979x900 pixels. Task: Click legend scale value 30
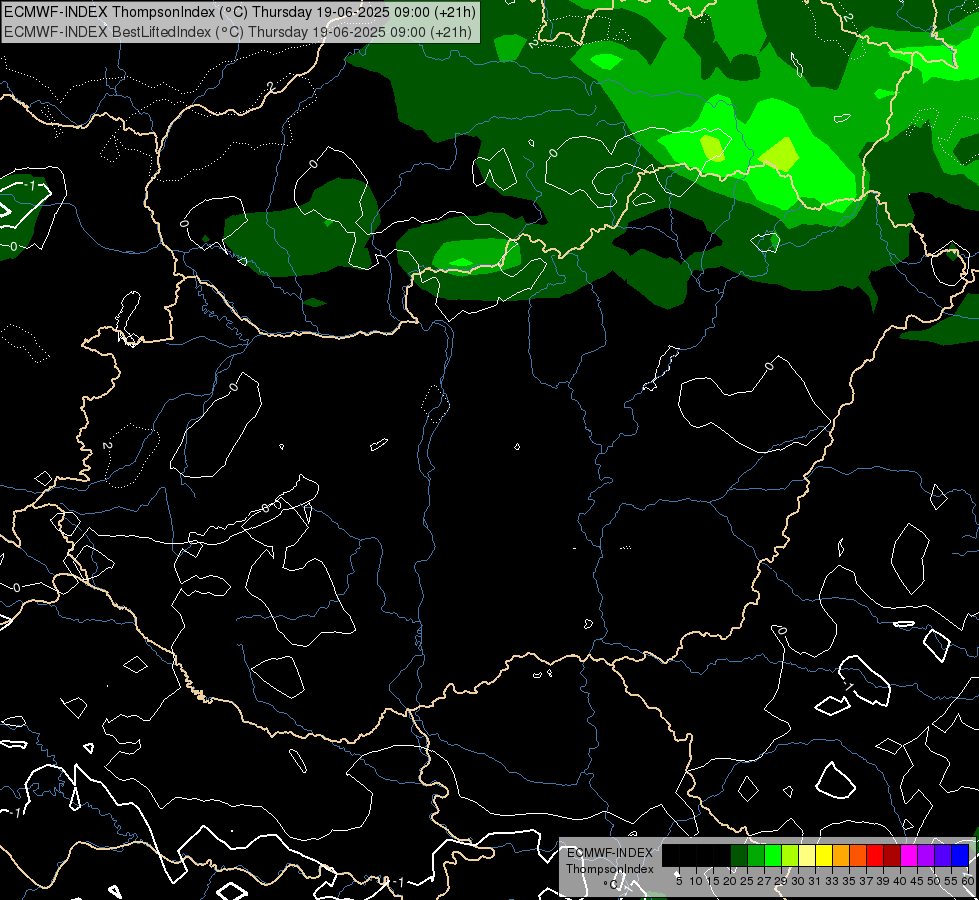pos(798,881)
